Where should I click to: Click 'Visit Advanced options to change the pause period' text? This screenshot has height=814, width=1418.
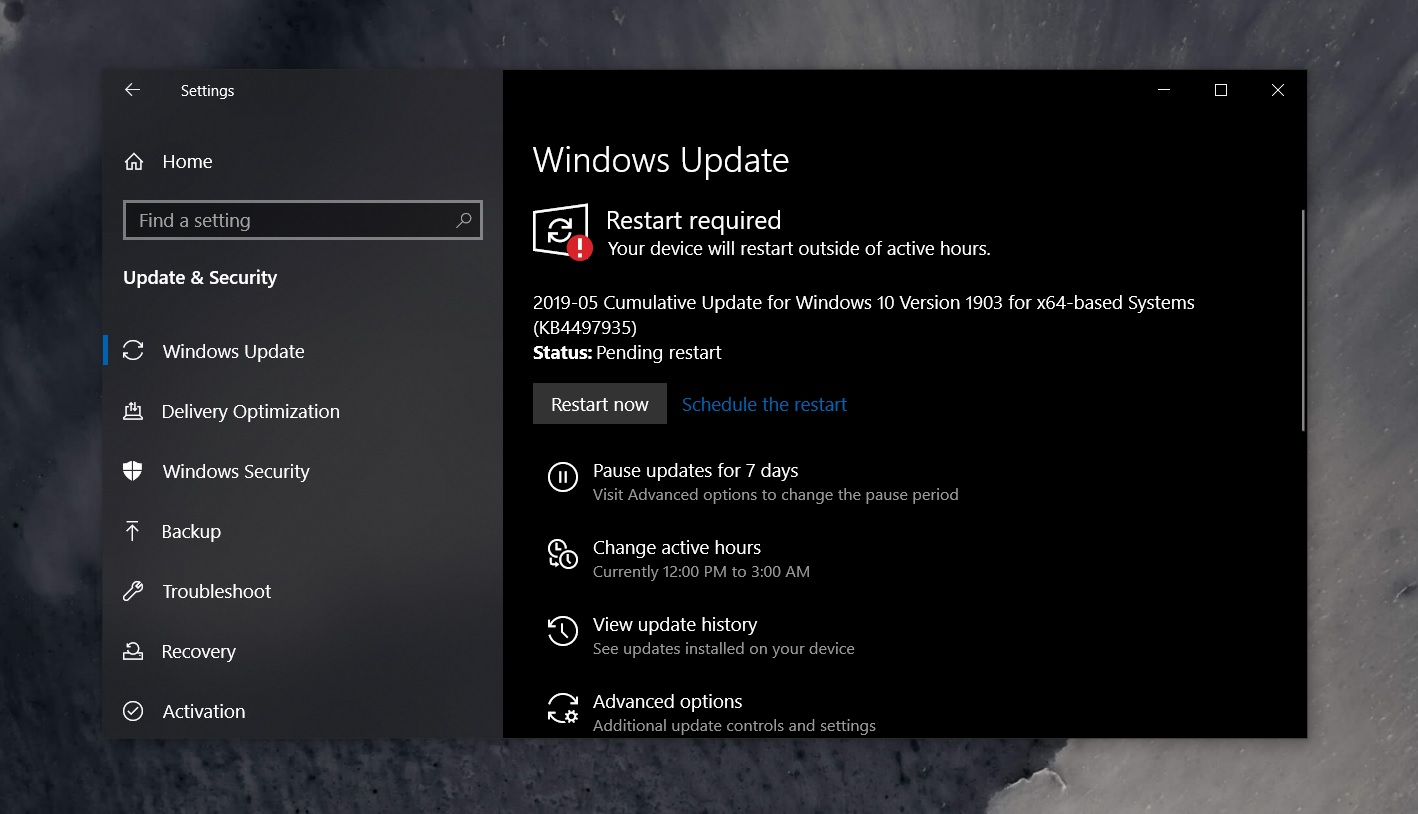point(775,495)
